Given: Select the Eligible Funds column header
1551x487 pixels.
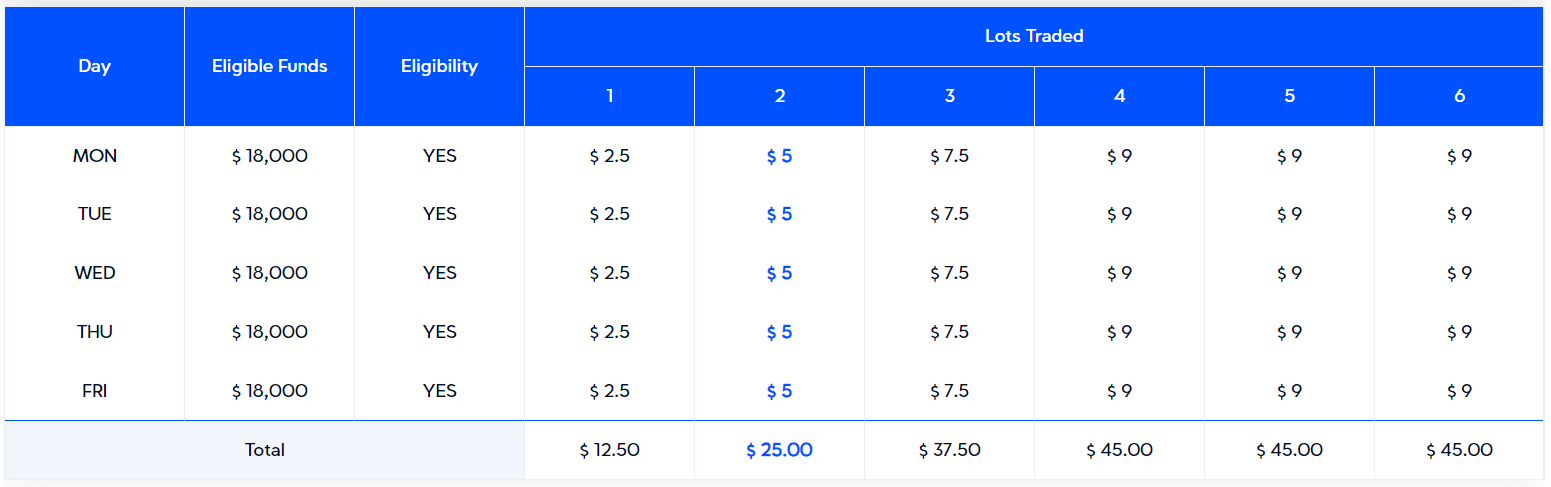Looking at the screenshot, I should click(x=270, y=66).
